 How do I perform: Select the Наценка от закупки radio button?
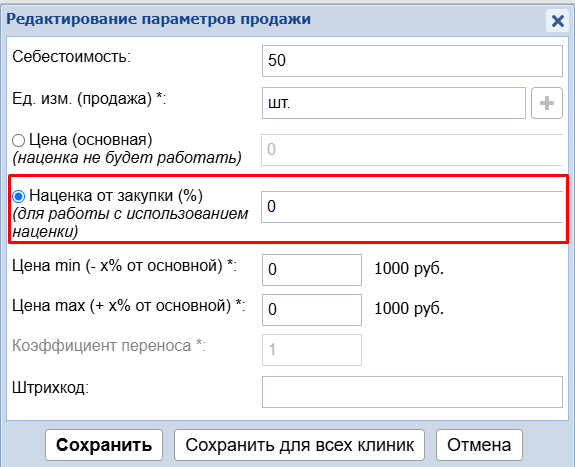(x=18, y=196)
